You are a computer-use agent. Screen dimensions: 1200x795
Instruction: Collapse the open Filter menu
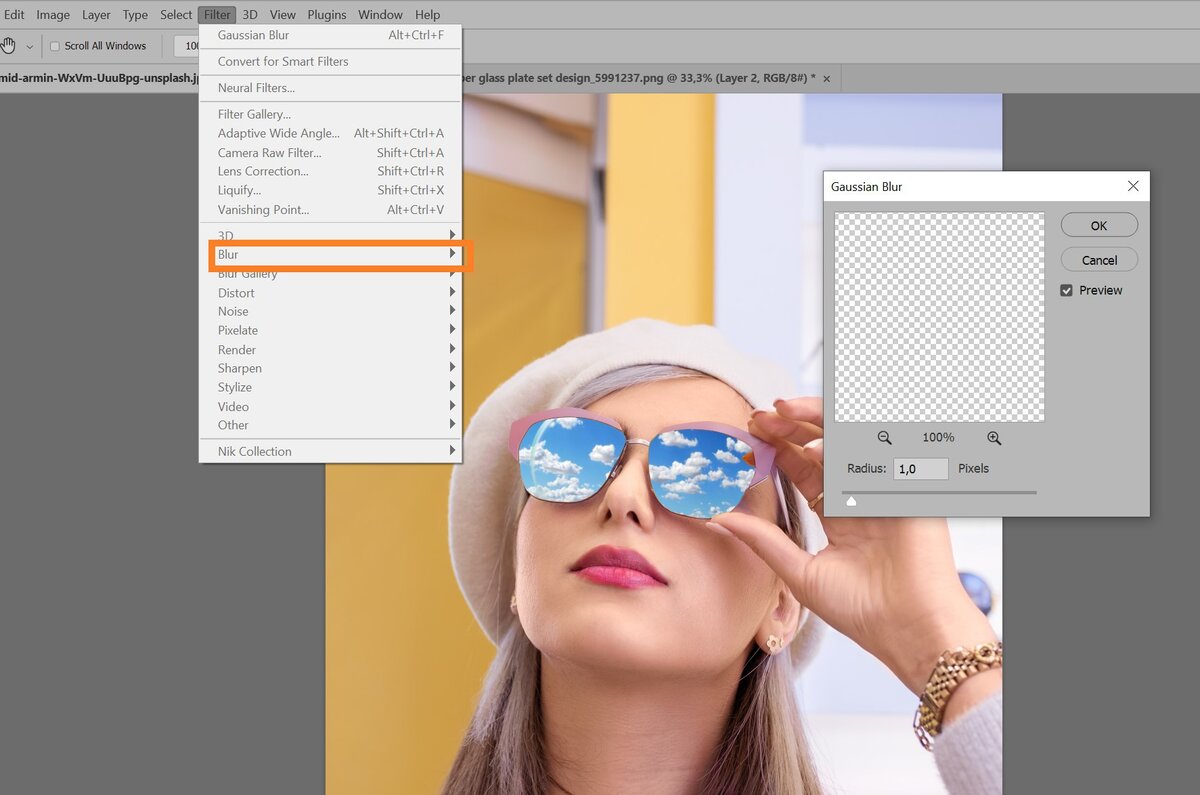click(217, 15)
